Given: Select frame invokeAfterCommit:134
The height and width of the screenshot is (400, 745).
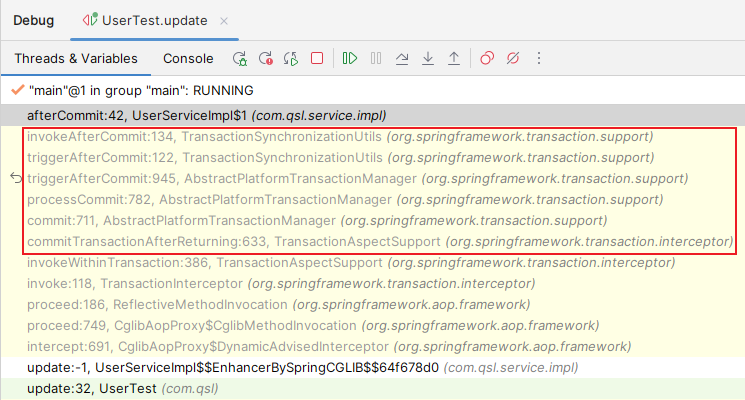Looking at the screenshot, I should click(x=373, y=137).
